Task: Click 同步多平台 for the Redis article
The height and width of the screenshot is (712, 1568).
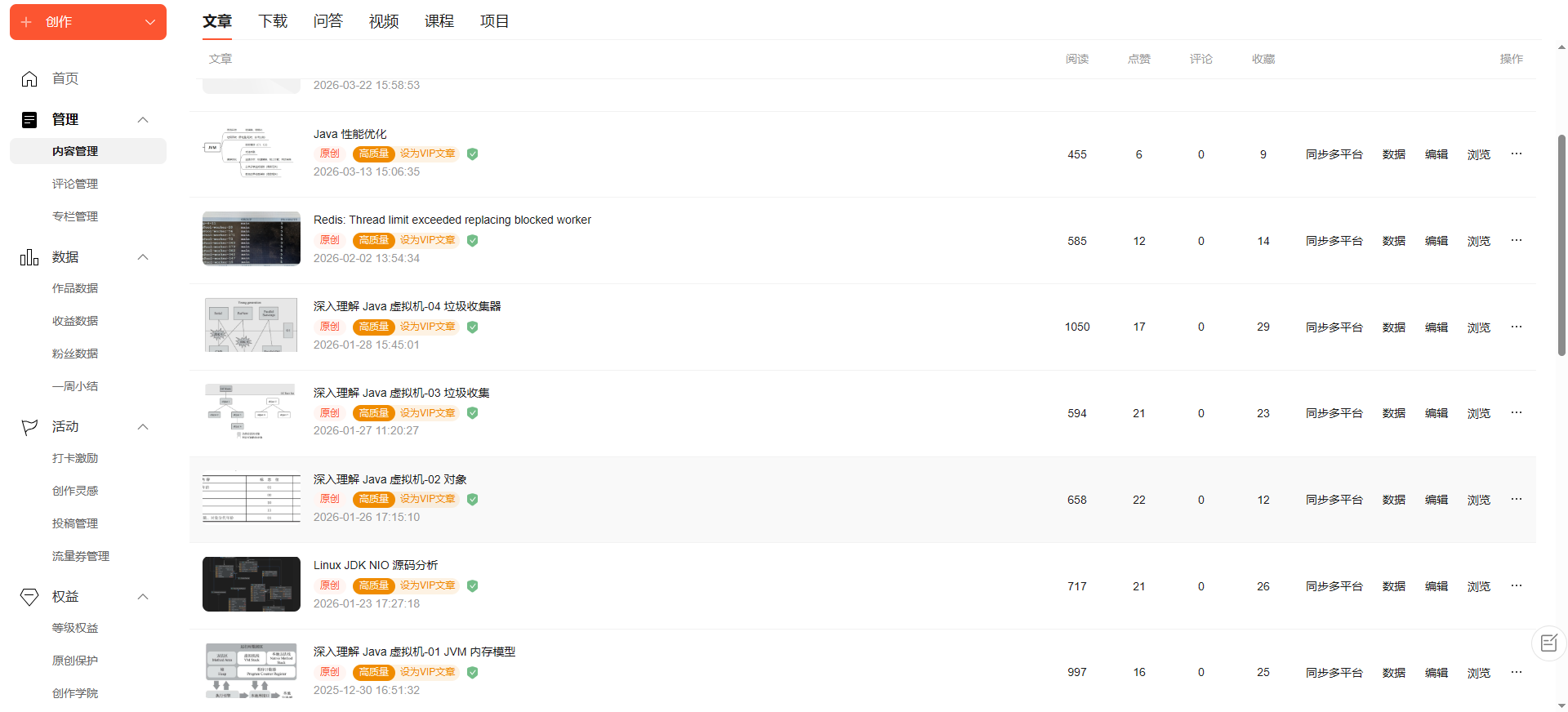Action: tap(1334, 241)
